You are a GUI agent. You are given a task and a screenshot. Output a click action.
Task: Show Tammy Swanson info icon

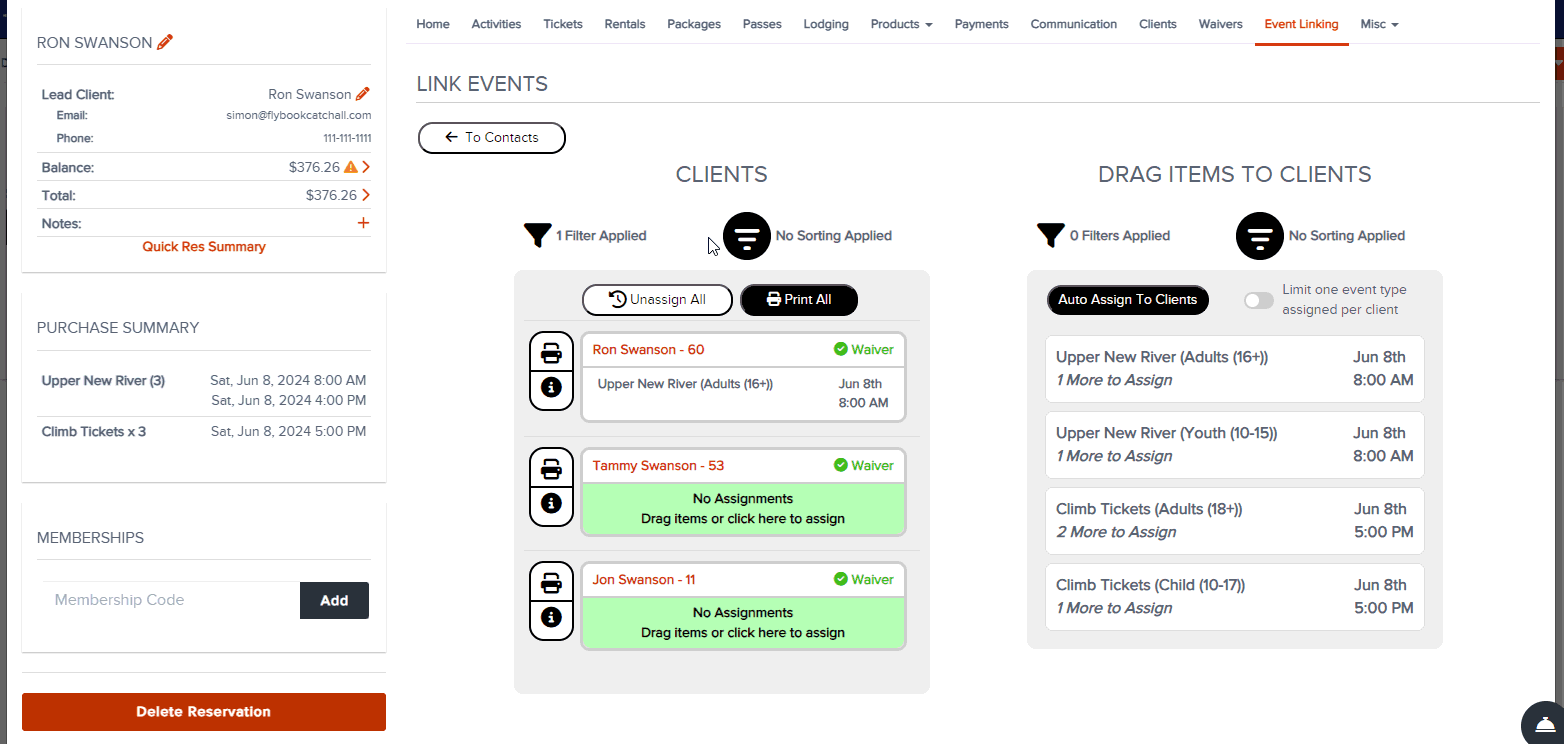[x=551, y=503]
